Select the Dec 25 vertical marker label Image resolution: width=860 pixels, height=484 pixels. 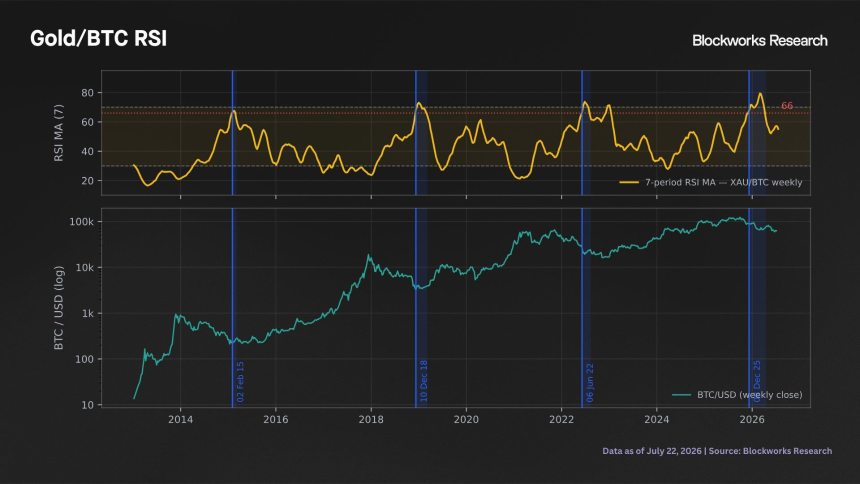click(757, 381)
